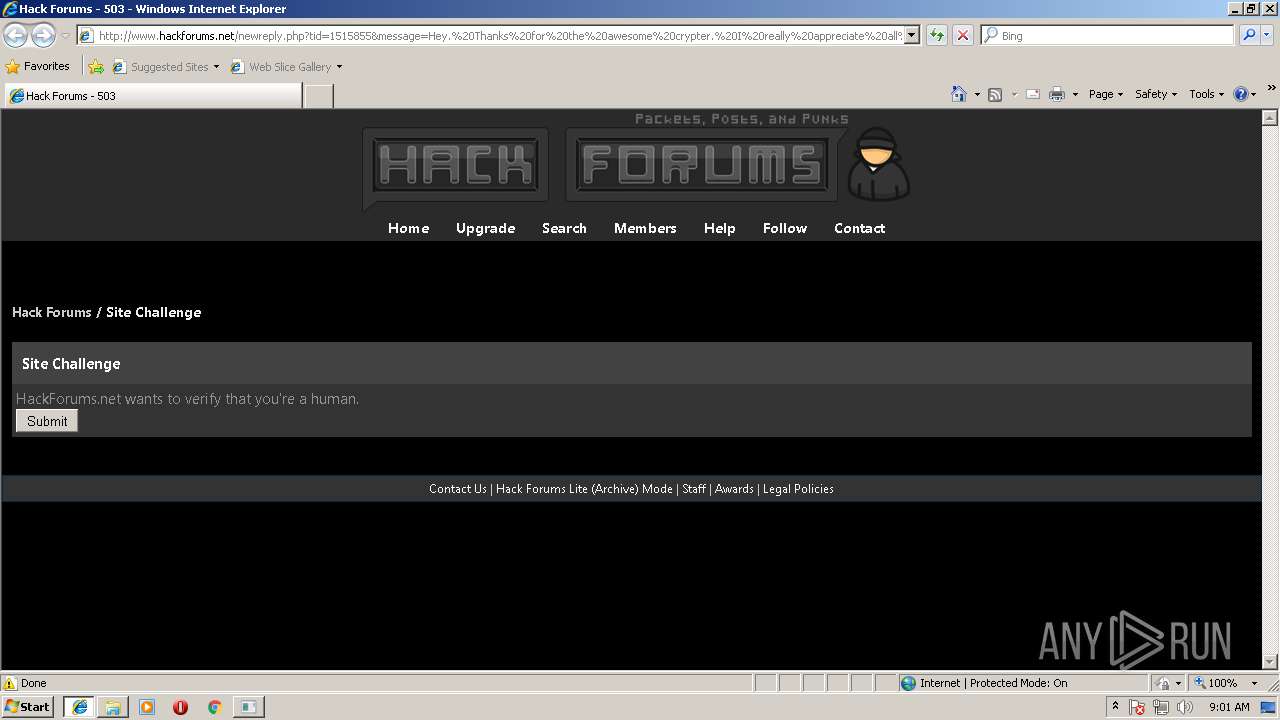Click the hooded hacker mascot logo
This screenshot has height=720, width=1280.
tap(878, 164)
